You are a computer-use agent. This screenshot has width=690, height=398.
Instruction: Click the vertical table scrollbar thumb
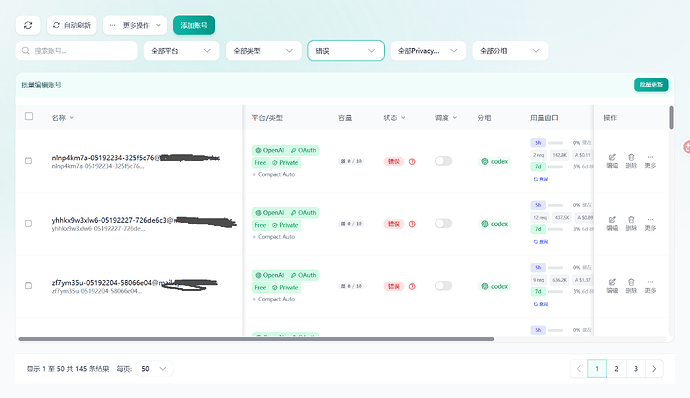click(x=671, y=118)
